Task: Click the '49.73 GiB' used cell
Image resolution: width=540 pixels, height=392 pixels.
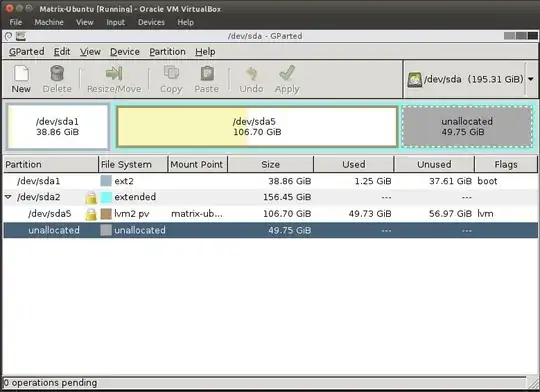Action: [x=370, y=214]
